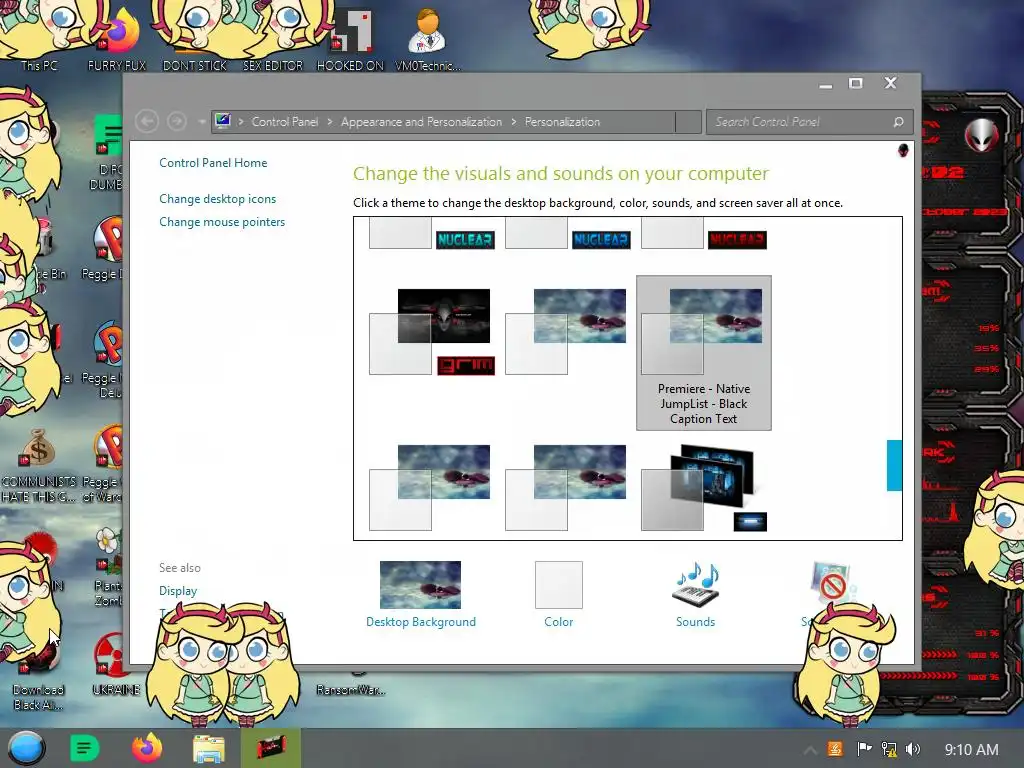Click the clock showing 9:10 AM

972,750
